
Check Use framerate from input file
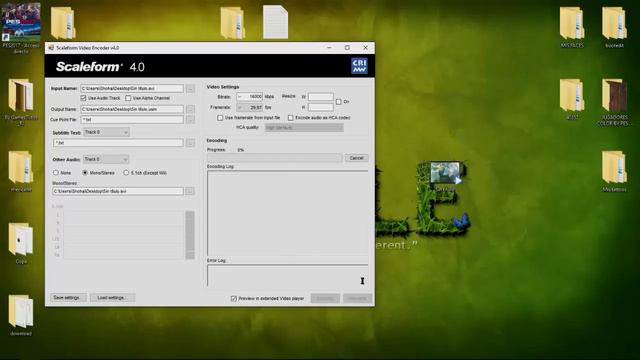tap(220, 118)
